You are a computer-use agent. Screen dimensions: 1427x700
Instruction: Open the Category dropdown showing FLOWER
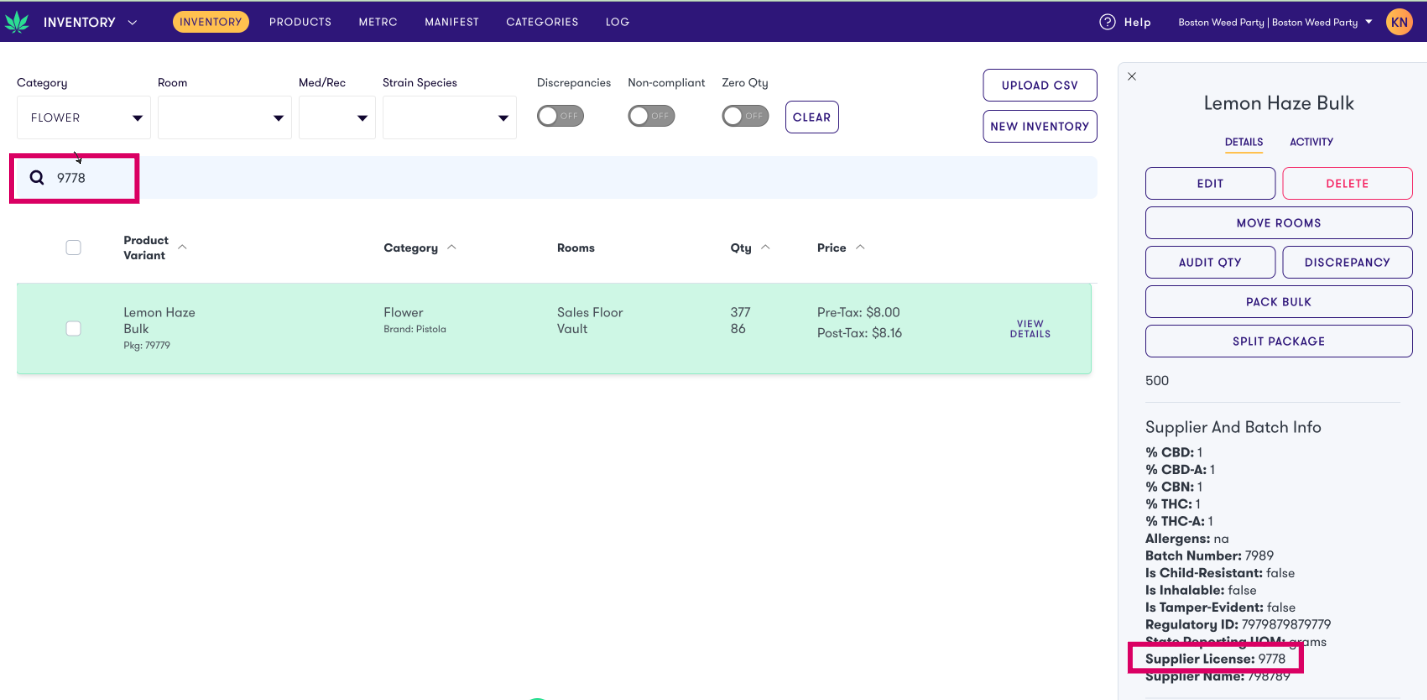(84, 118)
